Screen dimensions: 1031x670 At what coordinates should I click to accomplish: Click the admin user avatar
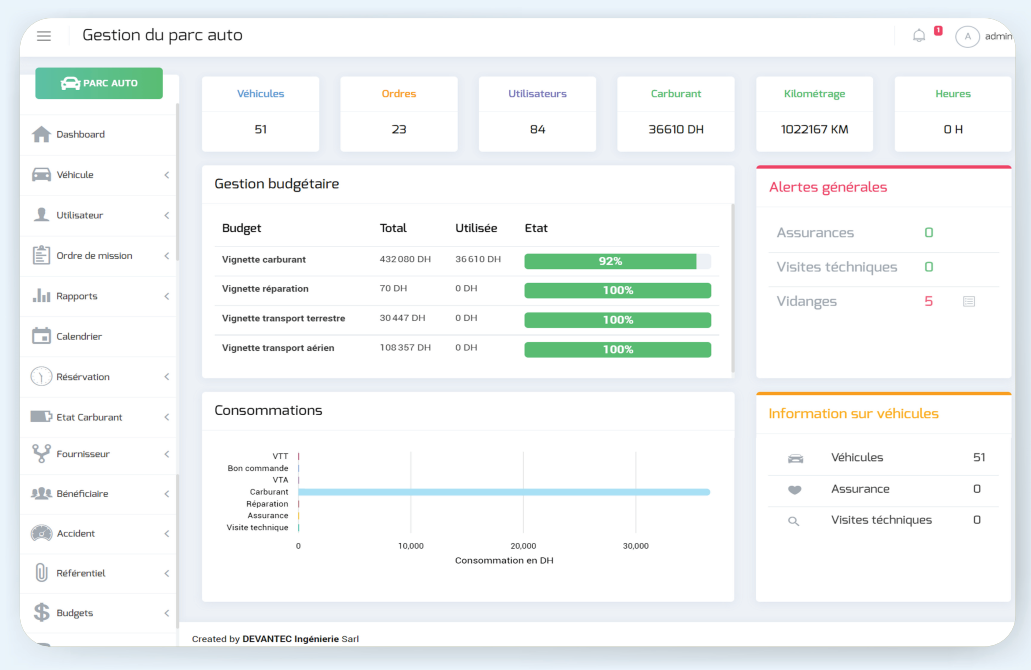(967, 37)
